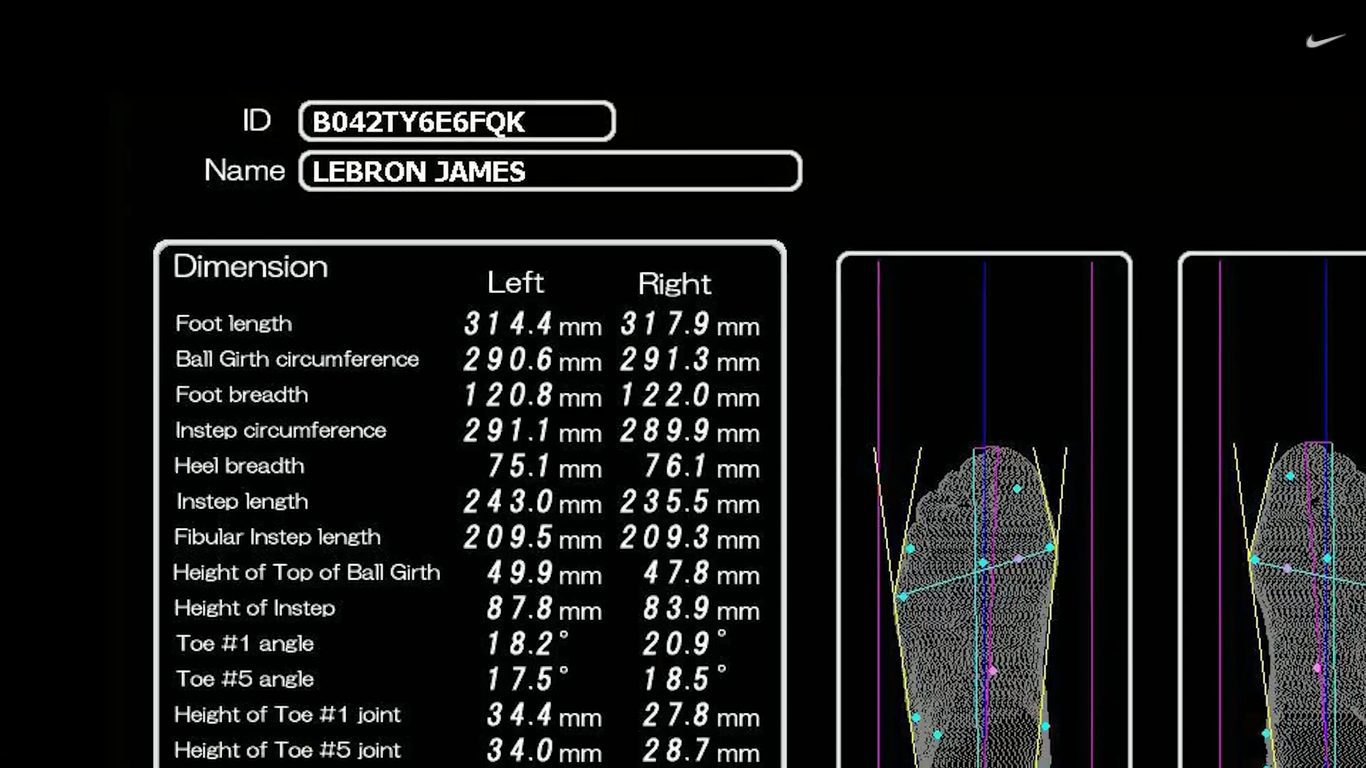Select the right foot scan thumbnail

click(1272, 510)
